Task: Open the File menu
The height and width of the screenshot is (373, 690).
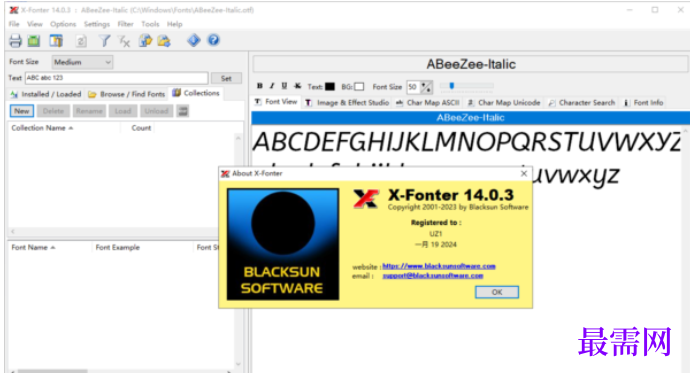Action: tap(14, 24)
